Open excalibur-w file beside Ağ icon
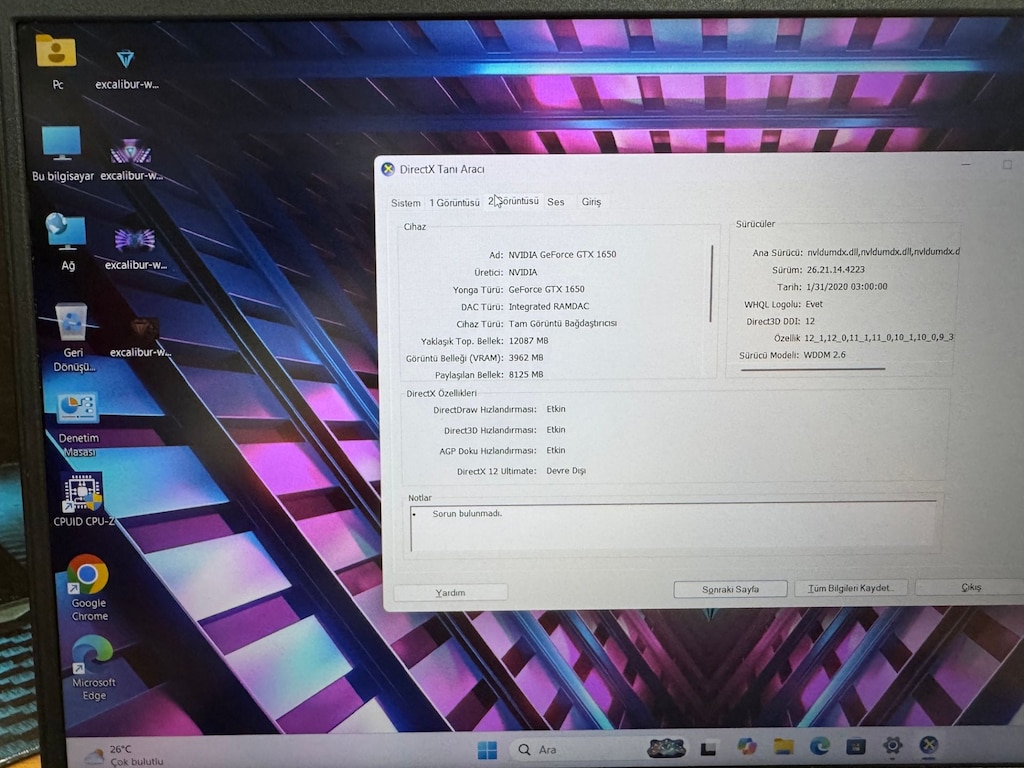 point(136,249)
